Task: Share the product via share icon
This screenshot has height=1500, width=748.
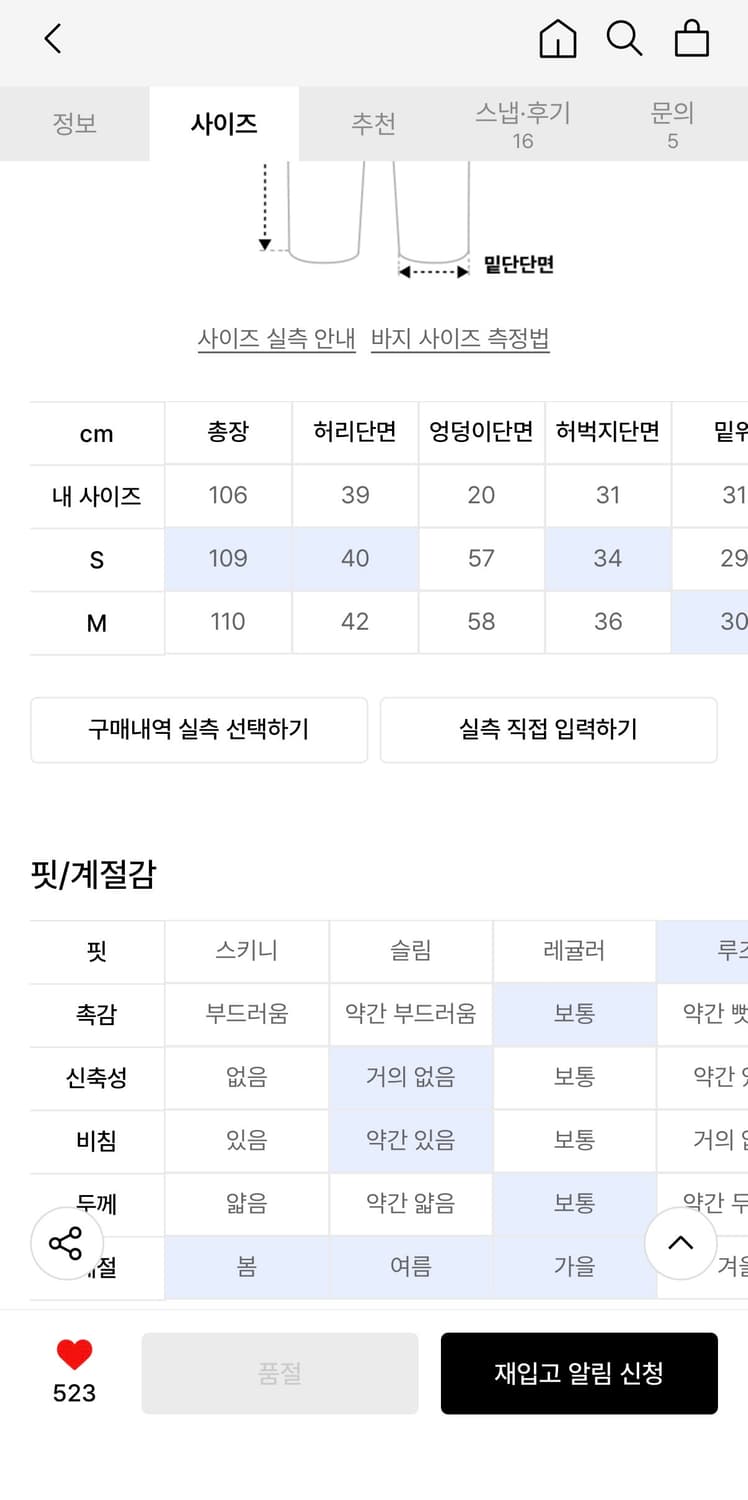Action: [67, 1243]
